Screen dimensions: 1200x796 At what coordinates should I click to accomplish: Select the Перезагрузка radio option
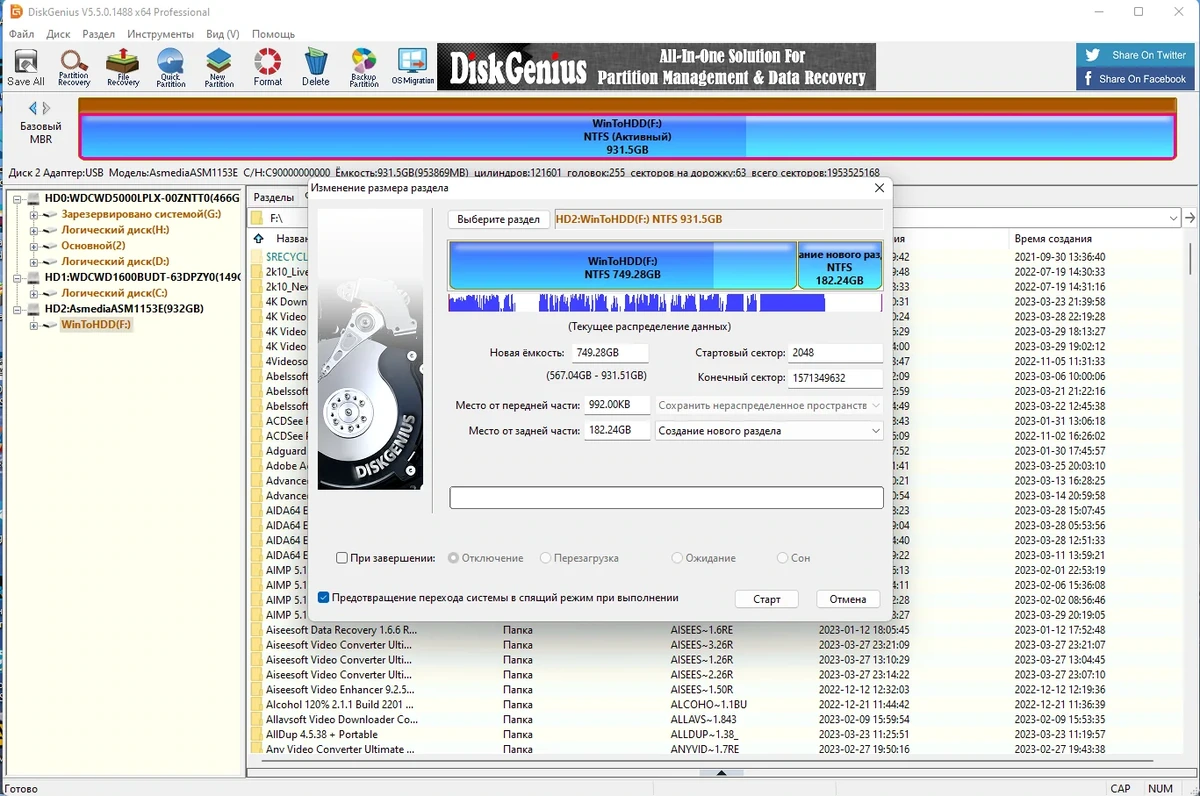pos(546,558)
